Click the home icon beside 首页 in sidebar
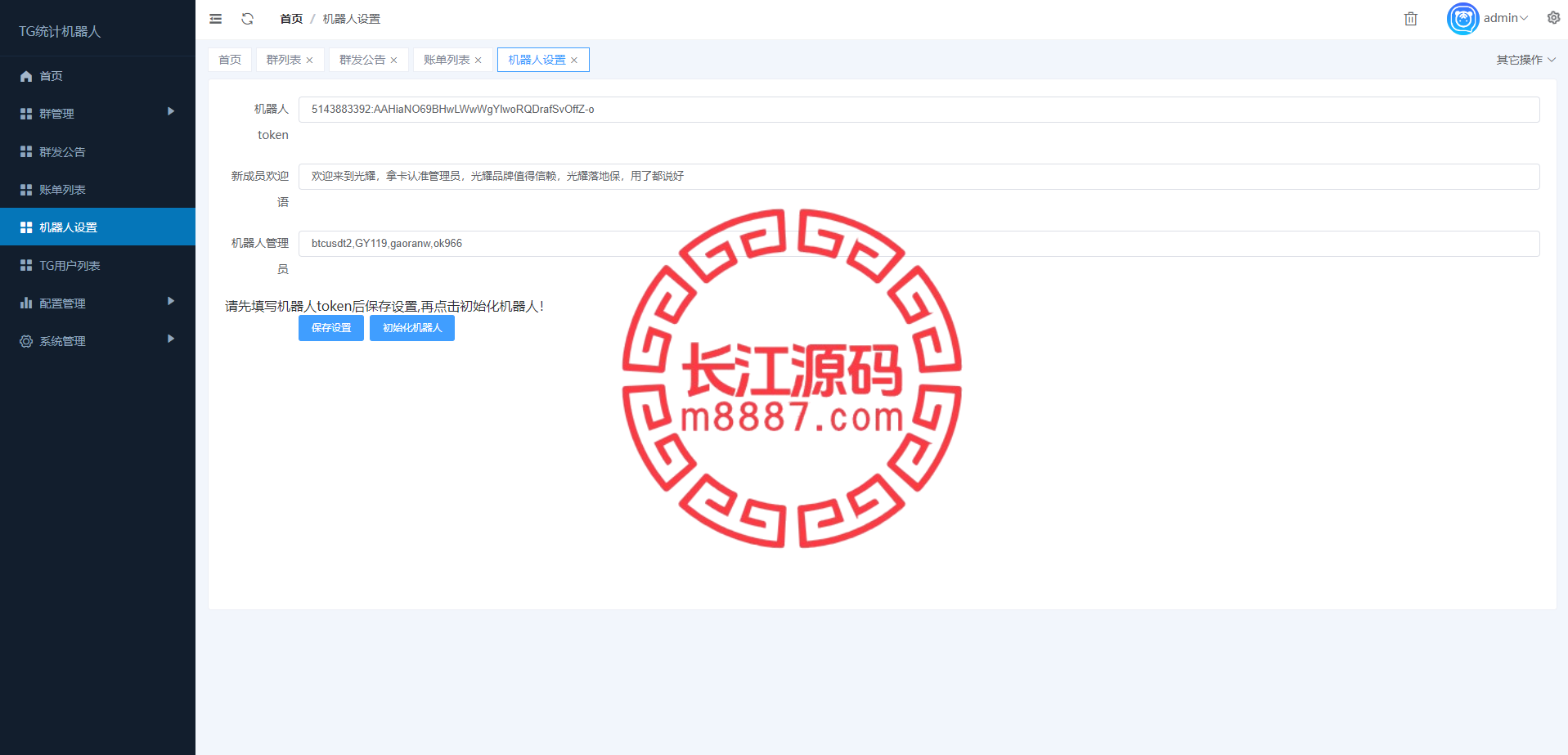 click(x=26, y=76)
